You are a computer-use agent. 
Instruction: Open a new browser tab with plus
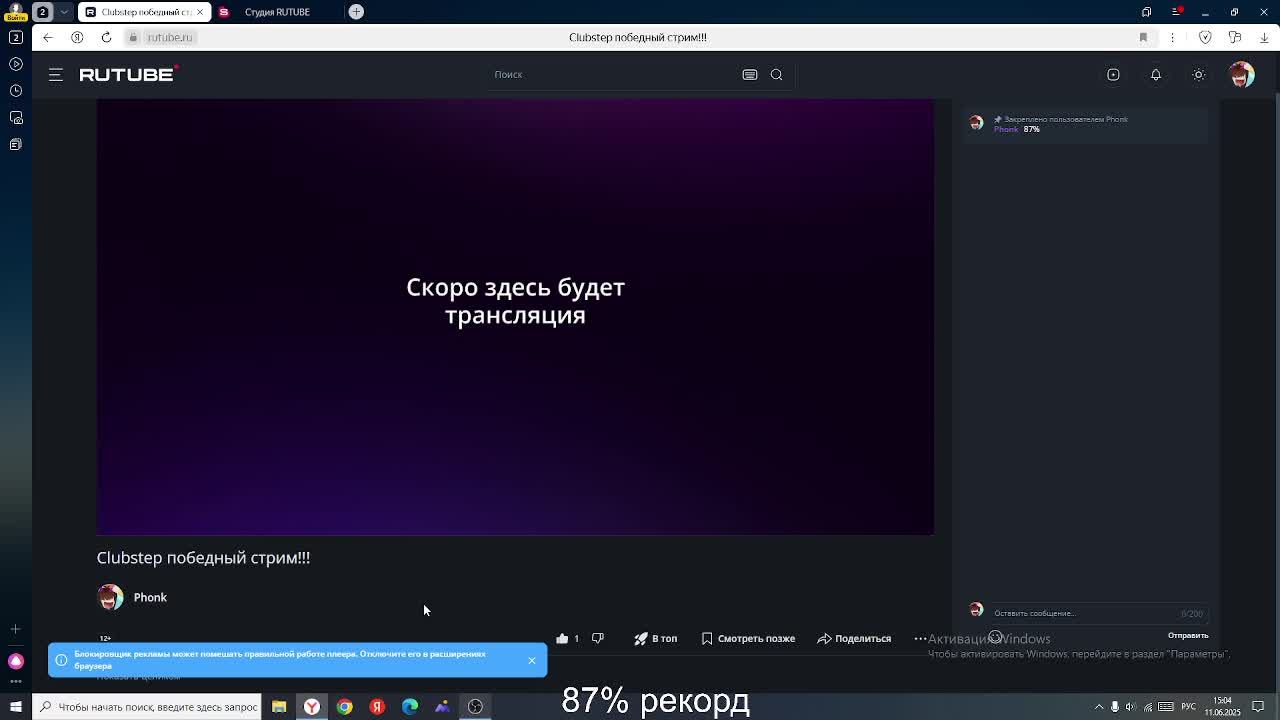tap(356, 12)
